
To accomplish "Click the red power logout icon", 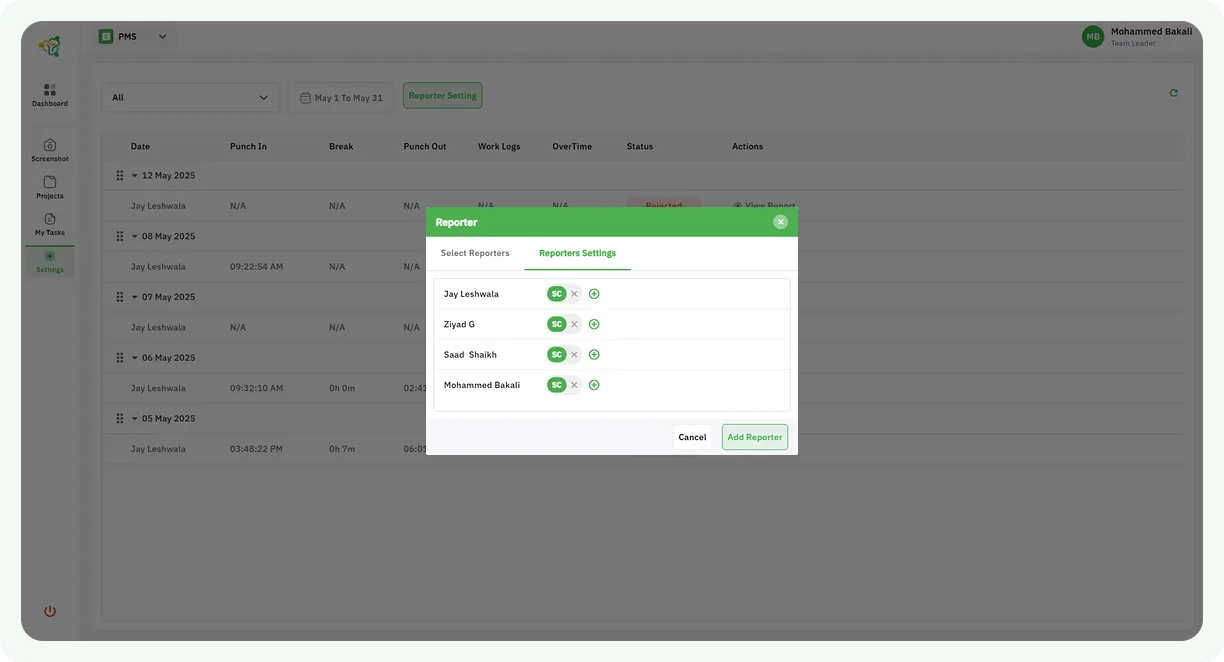I will (x=50, y=611).
